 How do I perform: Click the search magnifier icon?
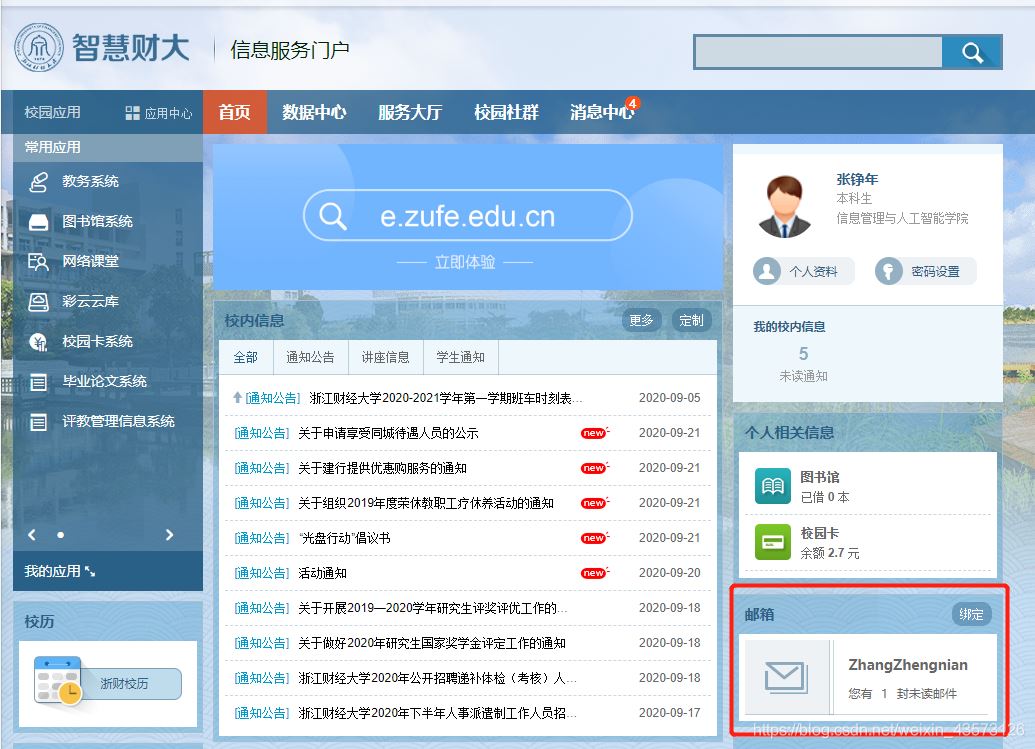pyautogui.click(x=972, y=51)
